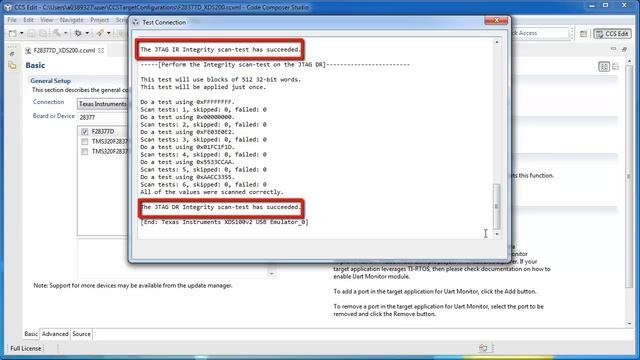Minimize the editor area view

click(613, 49)
